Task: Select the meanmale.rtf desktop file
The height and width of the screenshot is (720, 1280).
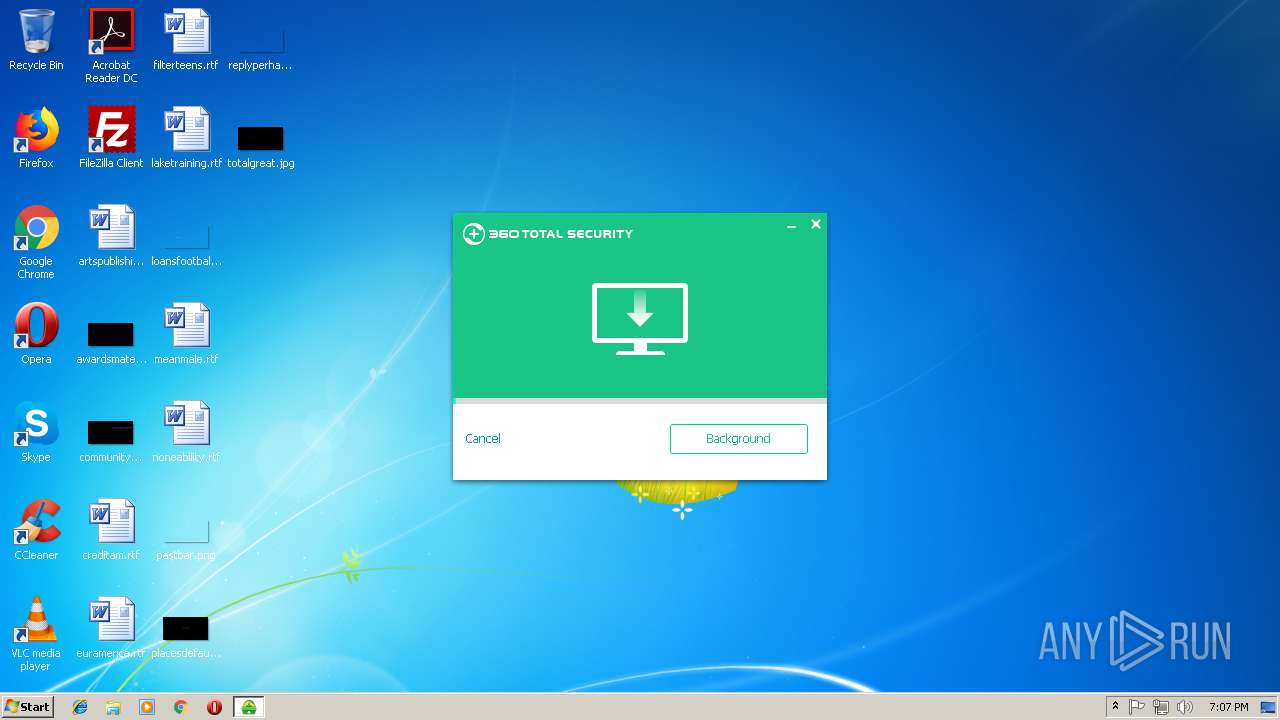Action: click(186, 335)
